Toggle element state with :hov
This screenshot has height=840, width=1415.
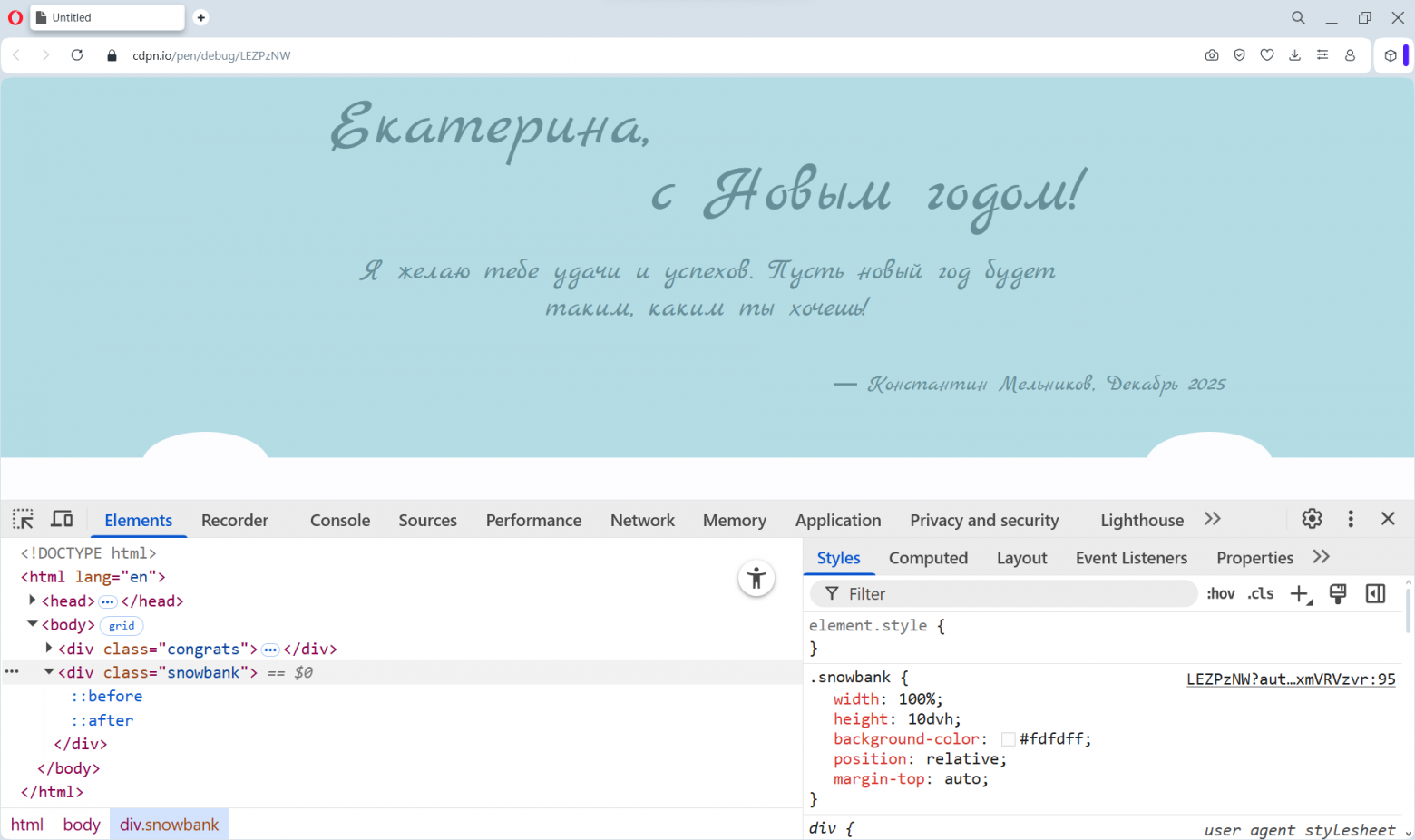[x=1220, y=594]
